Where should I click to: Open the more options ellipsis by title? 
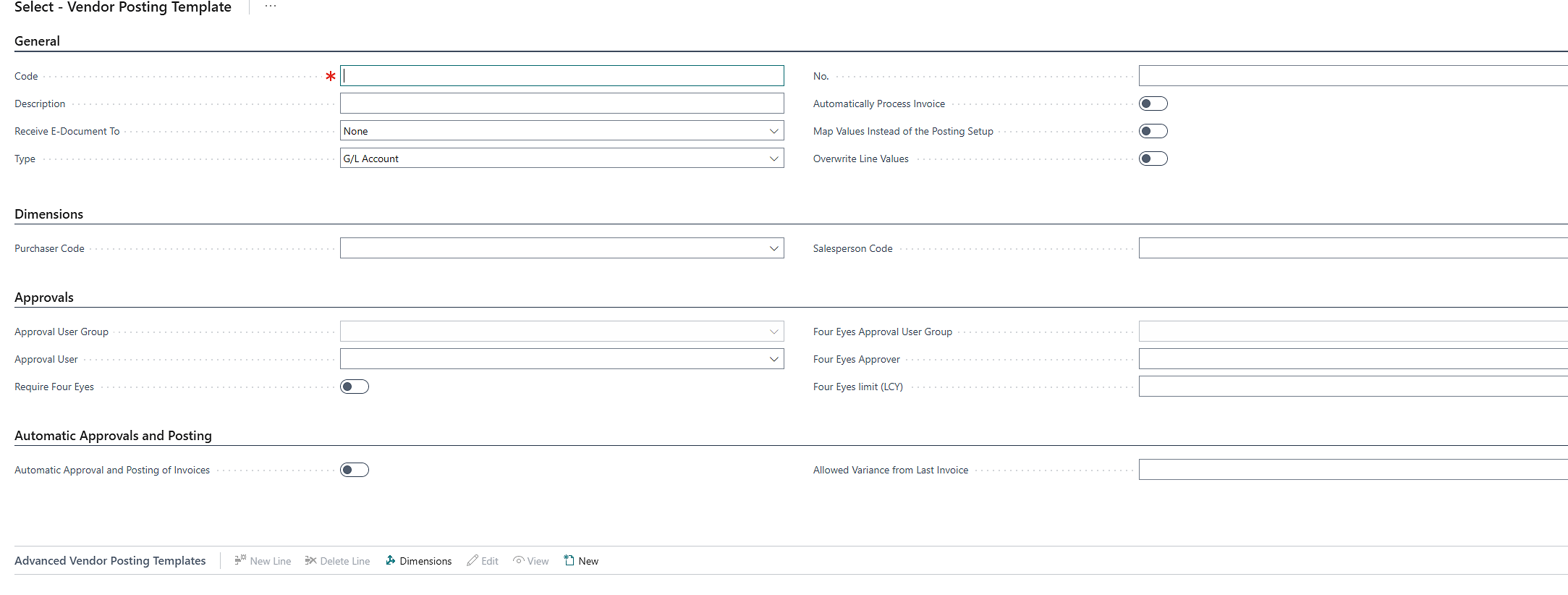[x=271, y=7]
